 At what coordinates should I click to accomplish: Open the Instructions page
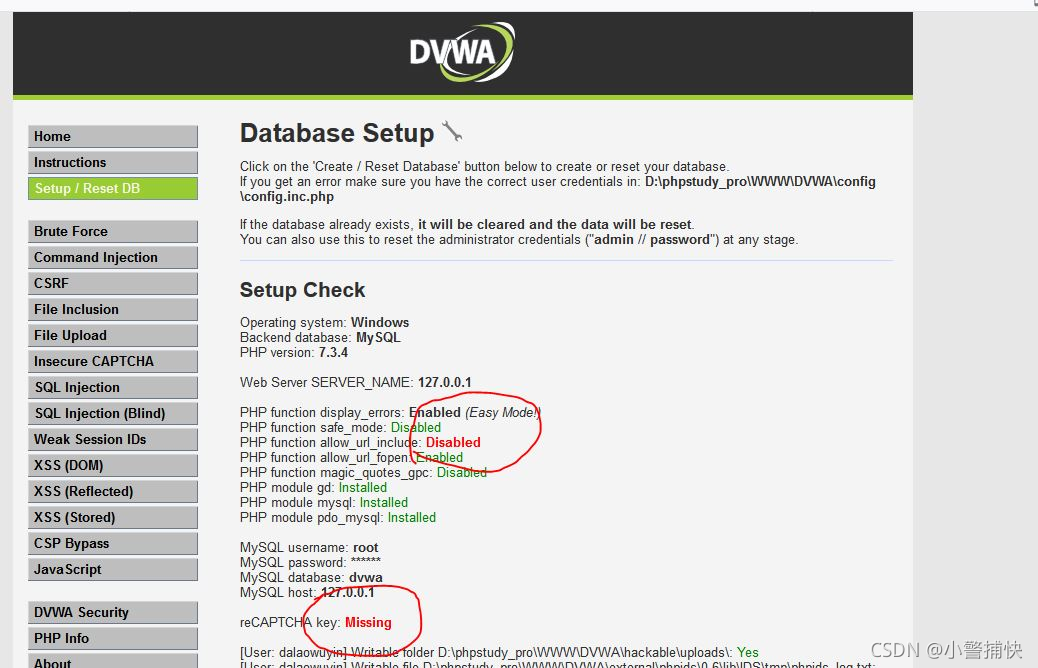tap(112, 162)
